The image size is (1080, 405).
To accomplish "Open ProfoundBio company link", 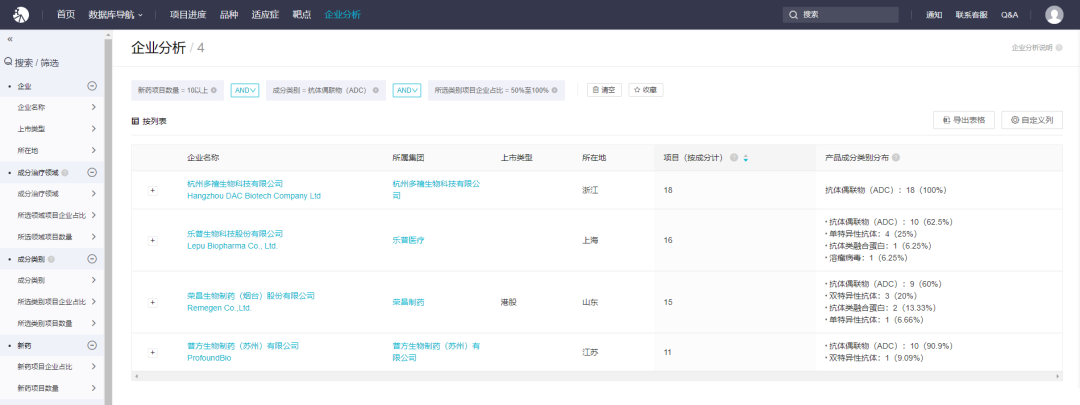I will 208,358.
